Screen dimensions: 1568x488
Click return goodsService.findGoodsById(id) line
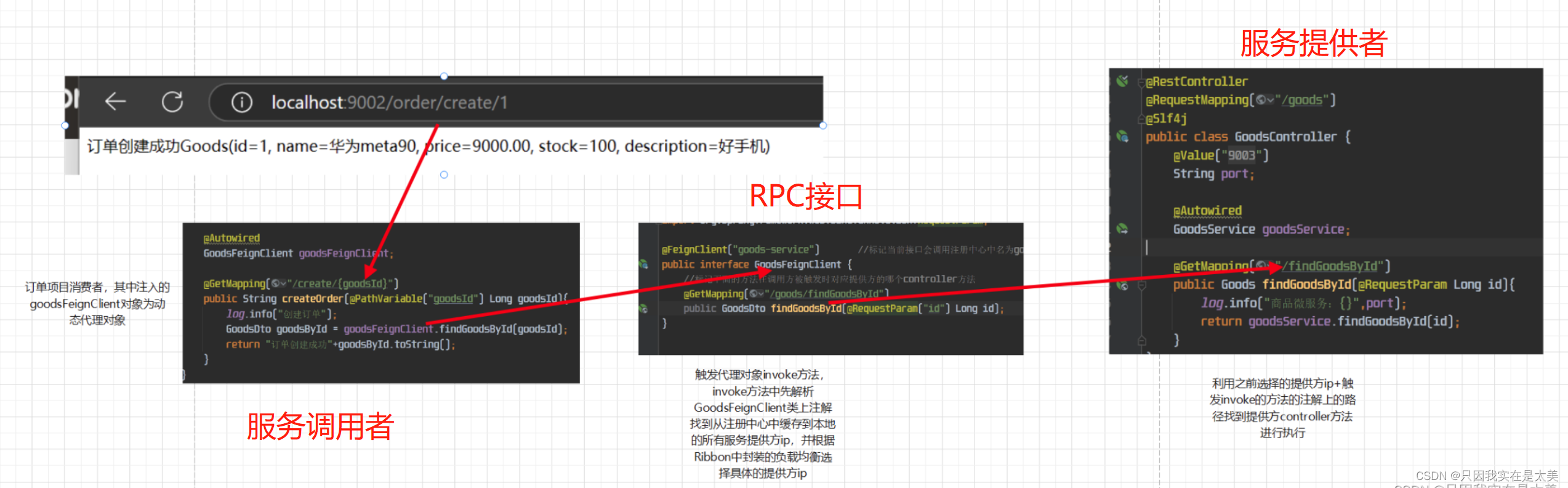point(1330,322)
